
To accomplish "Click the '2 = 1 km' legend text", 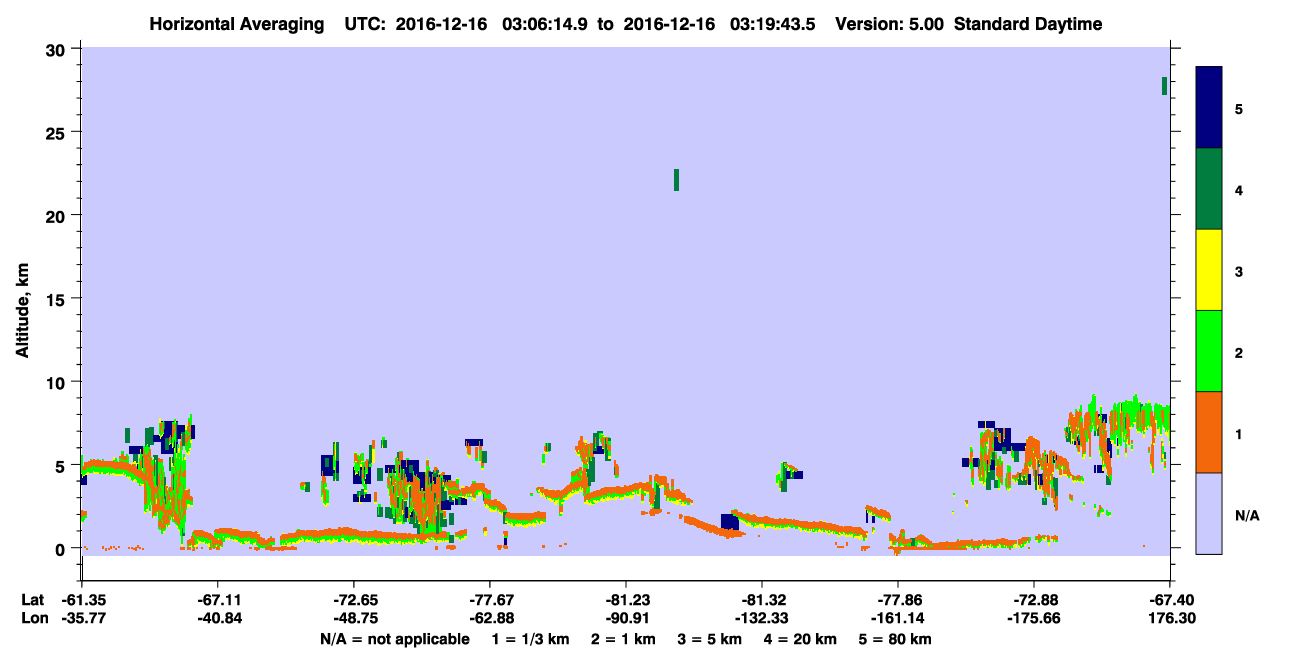I will point(623,639).
